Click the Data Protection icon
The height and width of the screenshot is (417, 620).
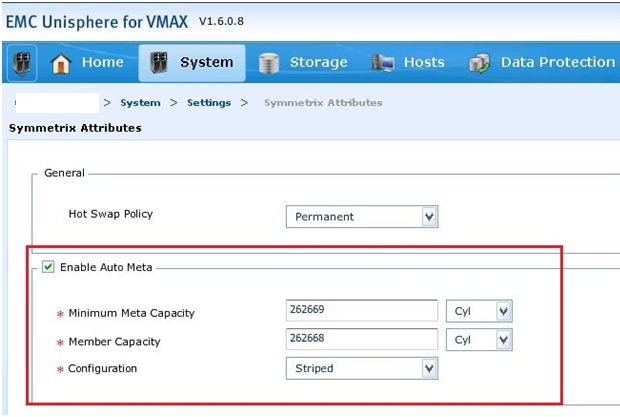point(479,63)
